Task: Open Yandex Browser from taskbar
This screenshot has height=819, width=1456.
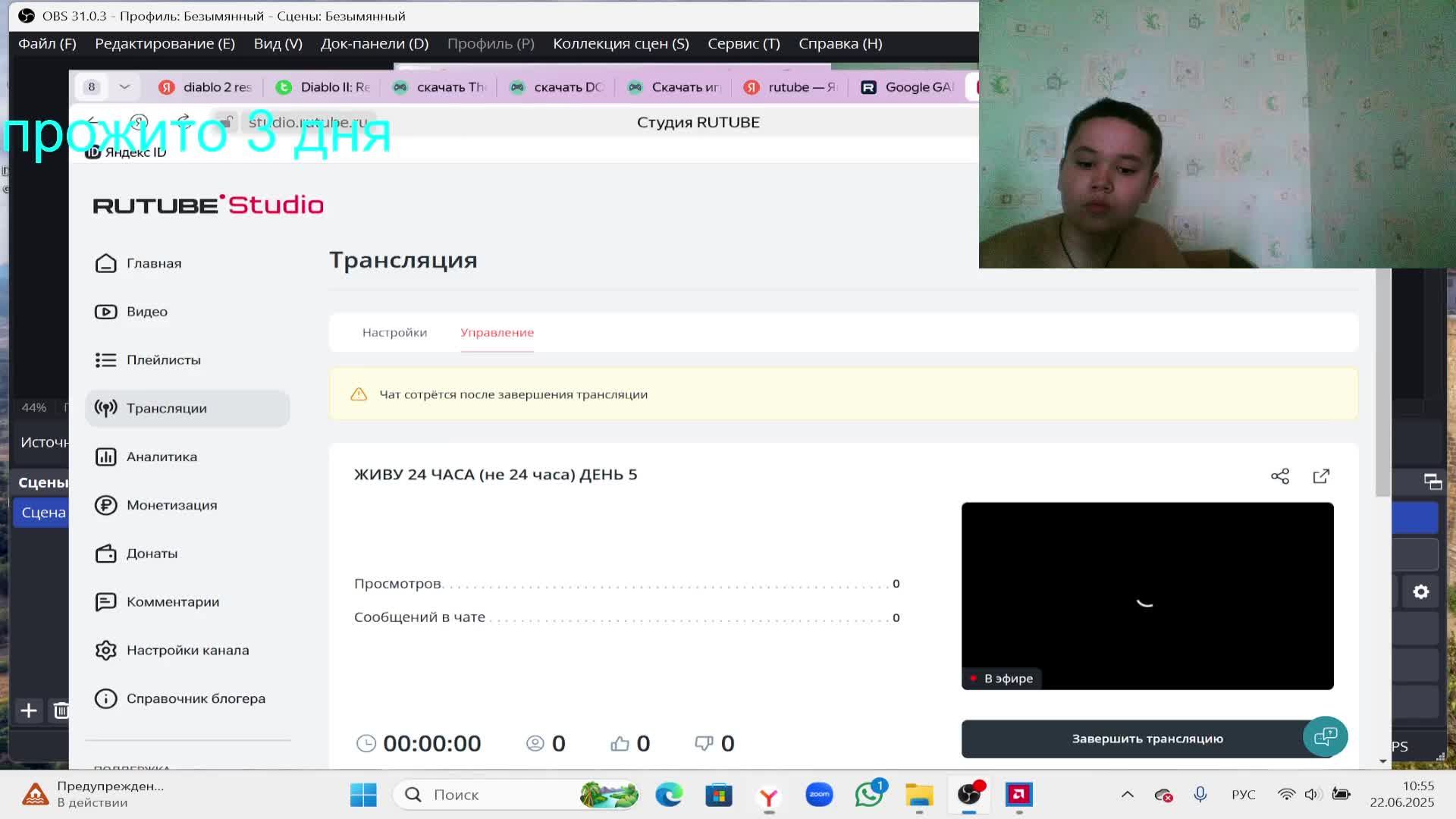Action: click(x=769, y=795)
